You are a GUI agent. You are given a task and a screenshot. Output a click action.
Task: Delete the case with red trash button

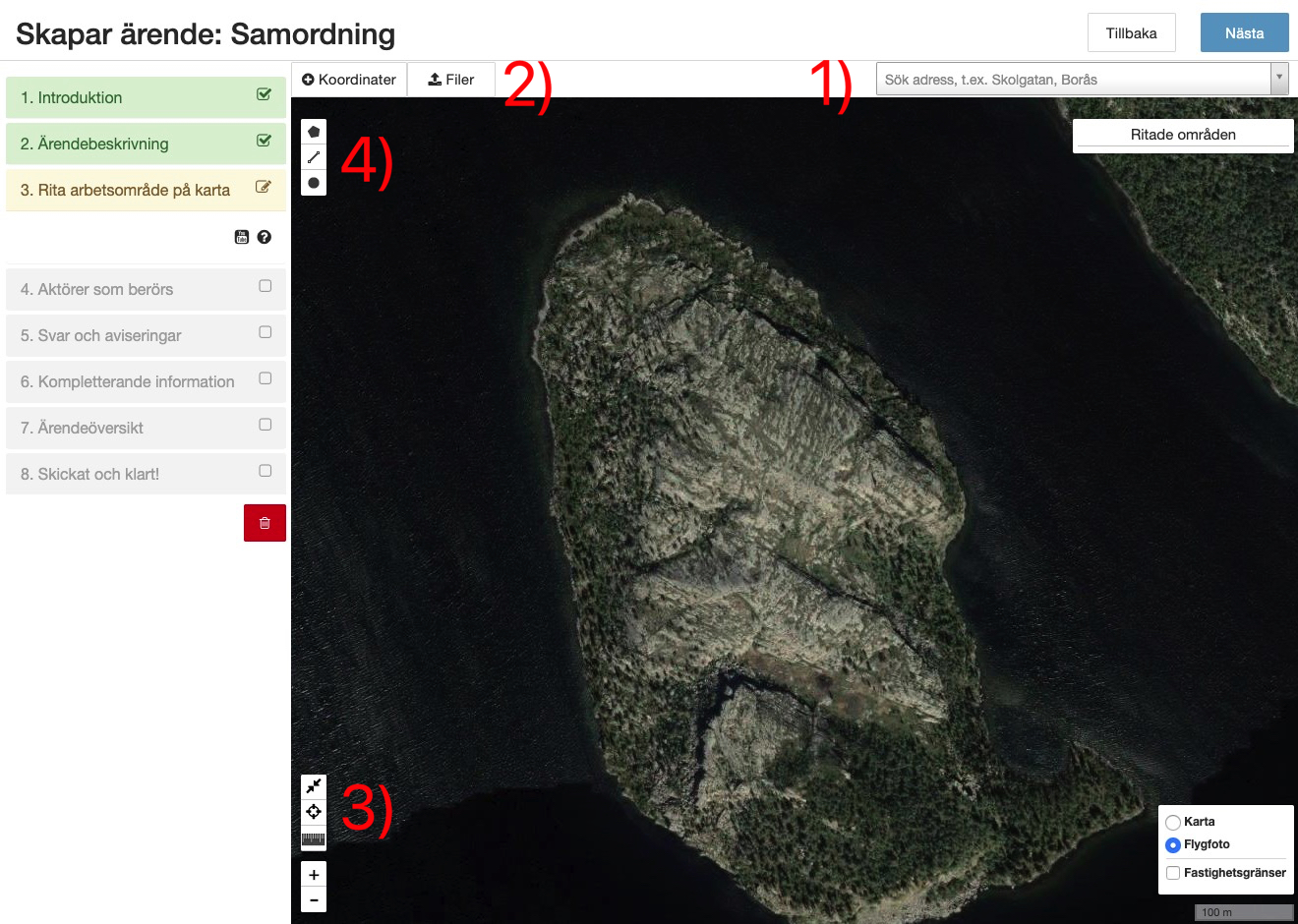[265, 523]
